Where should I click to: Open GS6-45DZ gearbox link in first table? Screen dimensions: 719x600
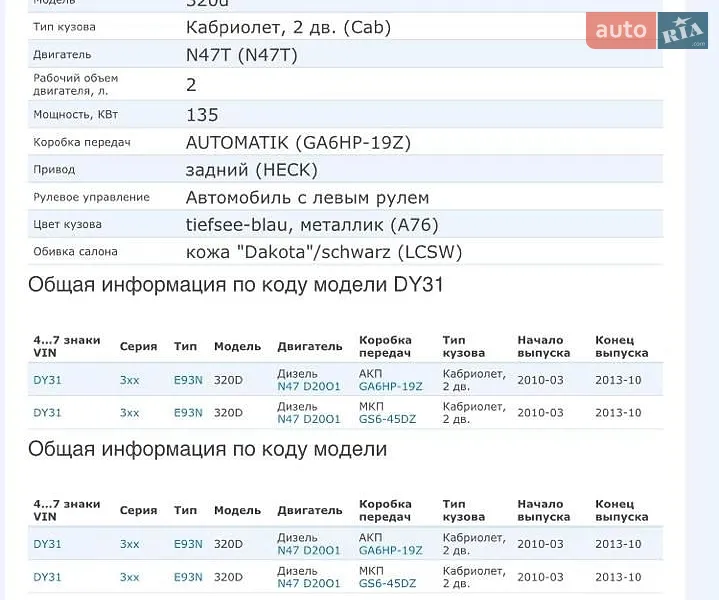[387, 419]
